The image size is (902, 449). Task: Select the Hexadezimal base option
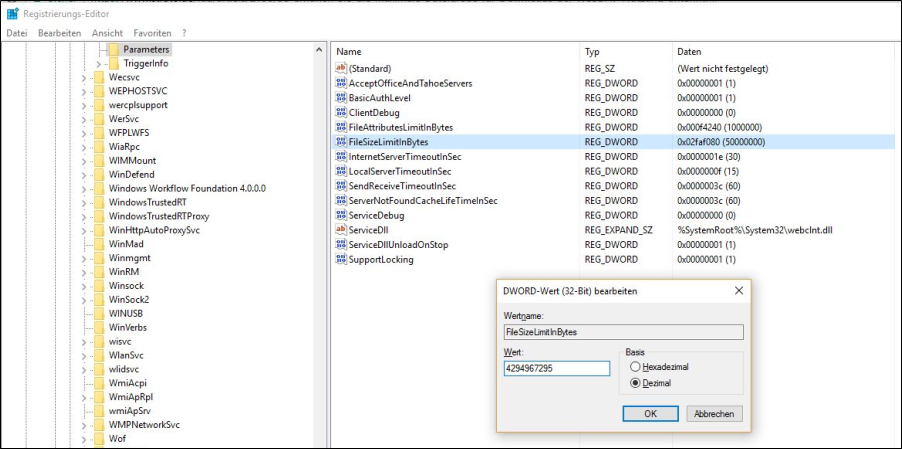[x=659, y=366]
